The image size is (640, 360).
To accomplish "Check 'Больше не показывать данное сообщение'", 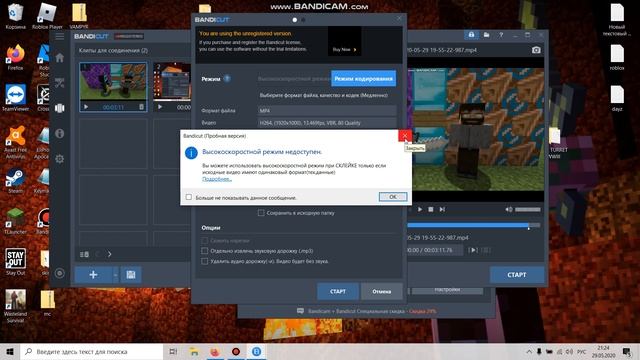I will [189, 197].
